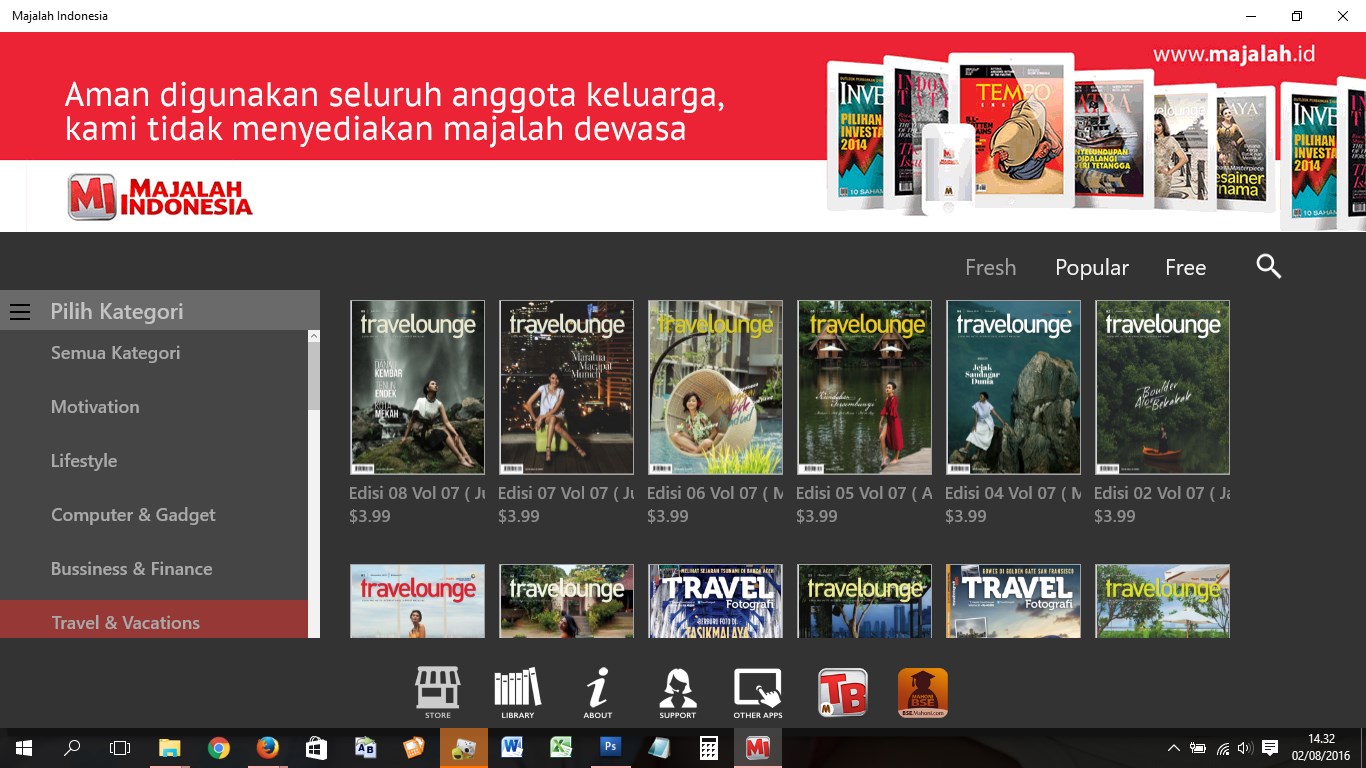
Task: Open Excel from the taskbar
Action: pos(561,748)
